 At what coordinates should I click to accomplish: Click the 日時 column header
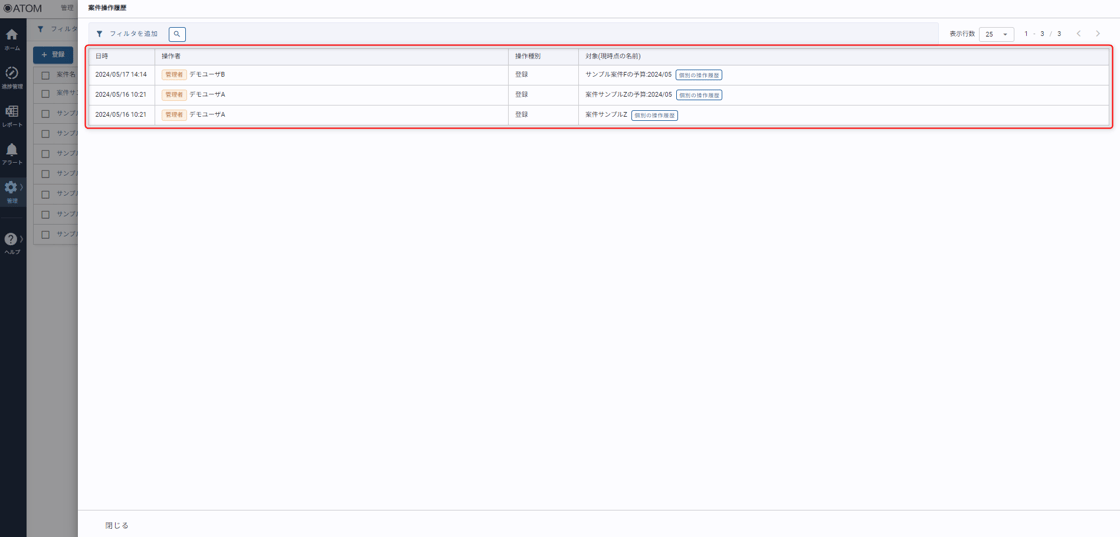(102, 56)
